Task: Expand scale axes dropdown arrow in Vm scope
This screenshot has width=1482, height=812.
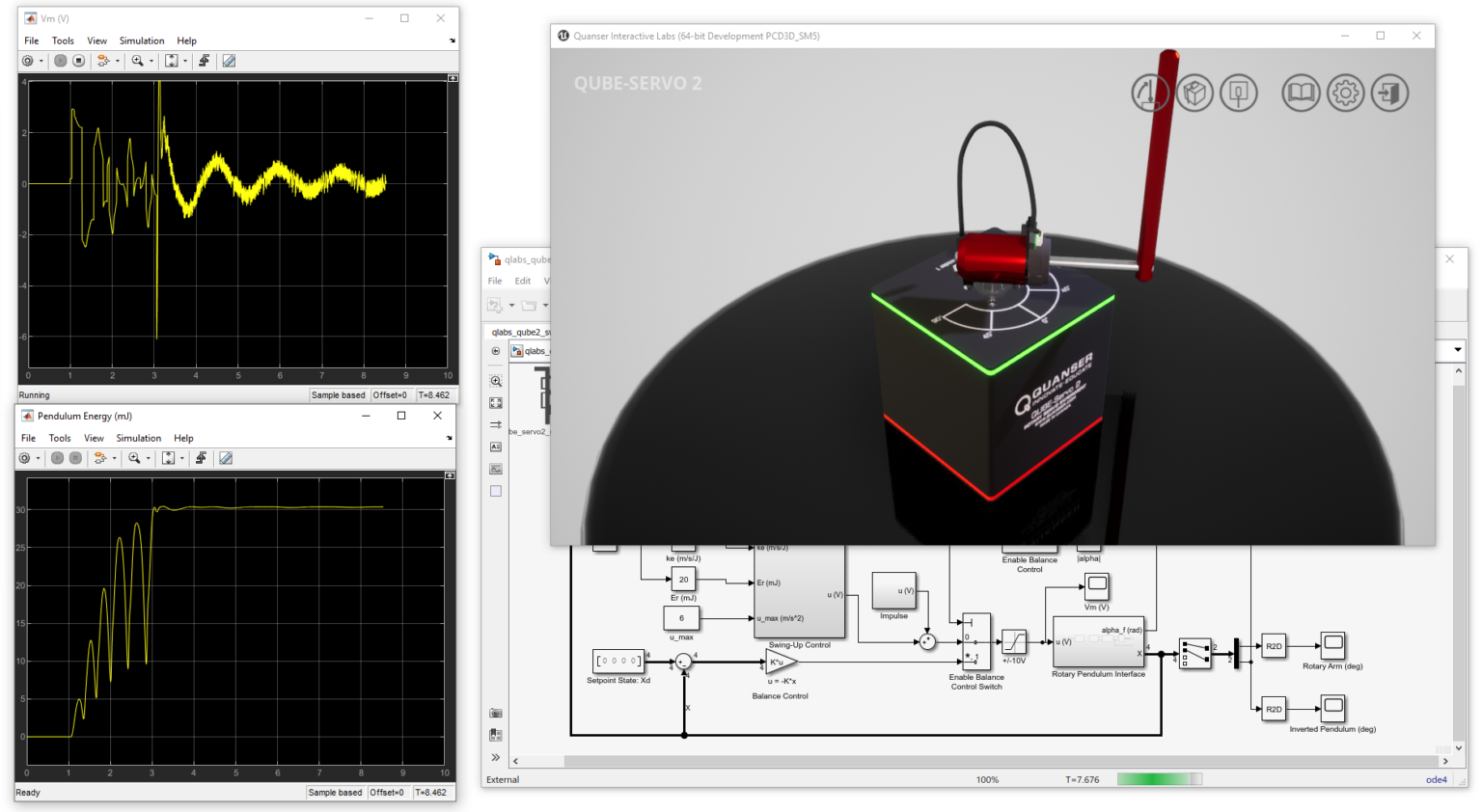Action: pos(185,62)
